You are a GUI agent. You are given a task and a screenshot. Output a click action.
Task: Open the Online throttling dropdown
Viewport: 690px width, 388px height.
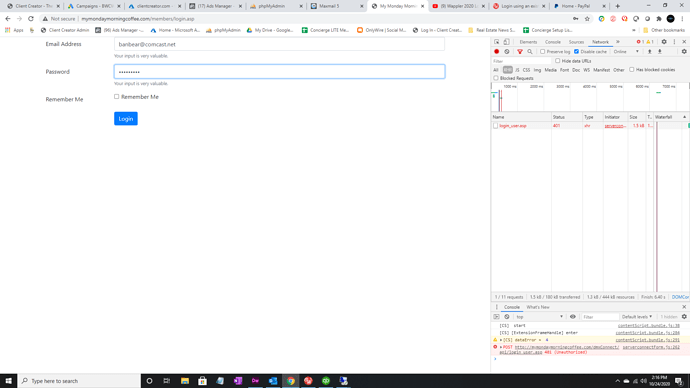pos(626,51)
